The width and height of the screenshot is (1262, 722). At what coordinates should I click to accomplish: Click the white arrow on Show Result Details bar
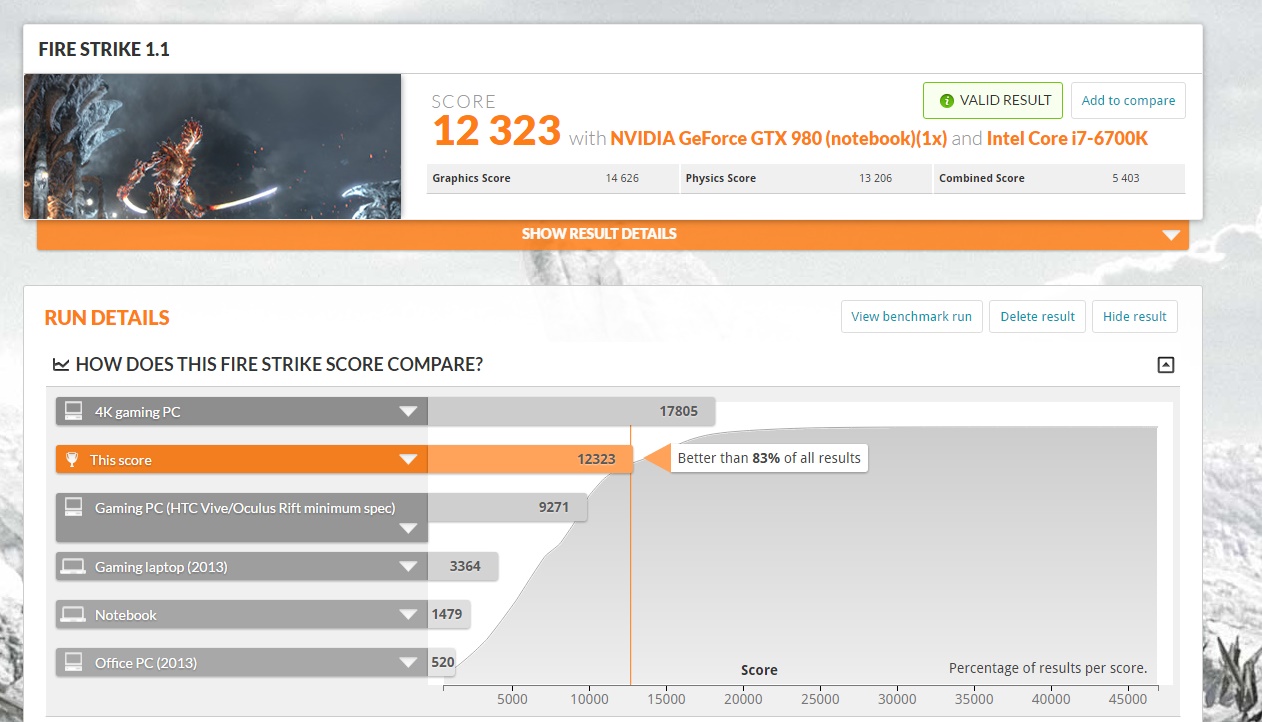pos(1172,236)
